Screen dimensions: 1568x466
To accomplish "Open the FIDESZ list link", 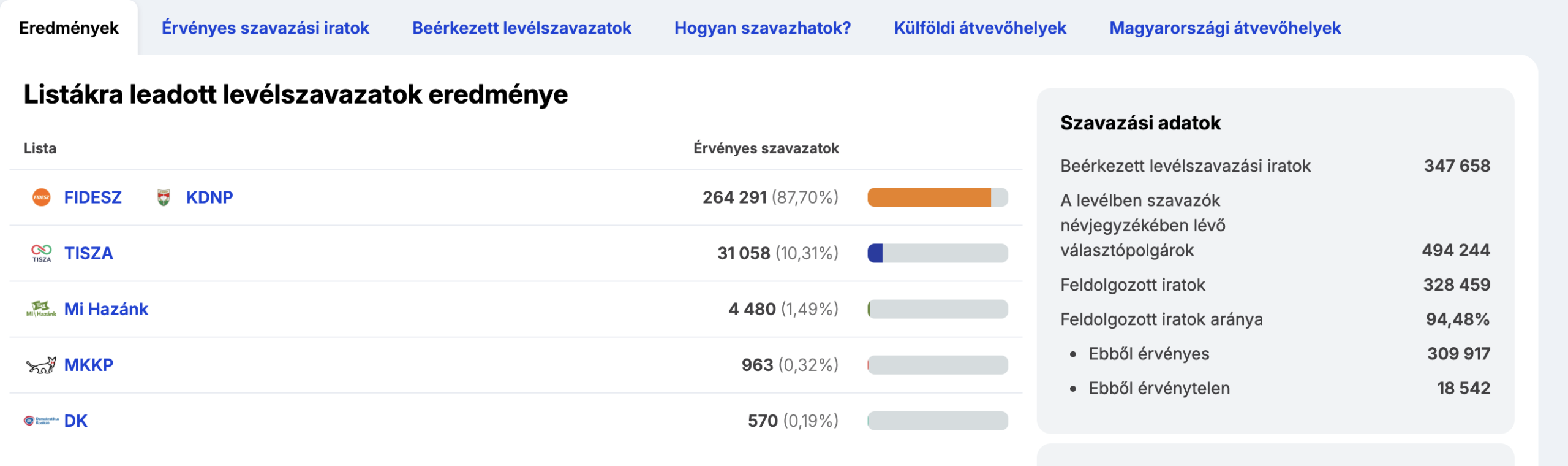I will coord(93,197).
